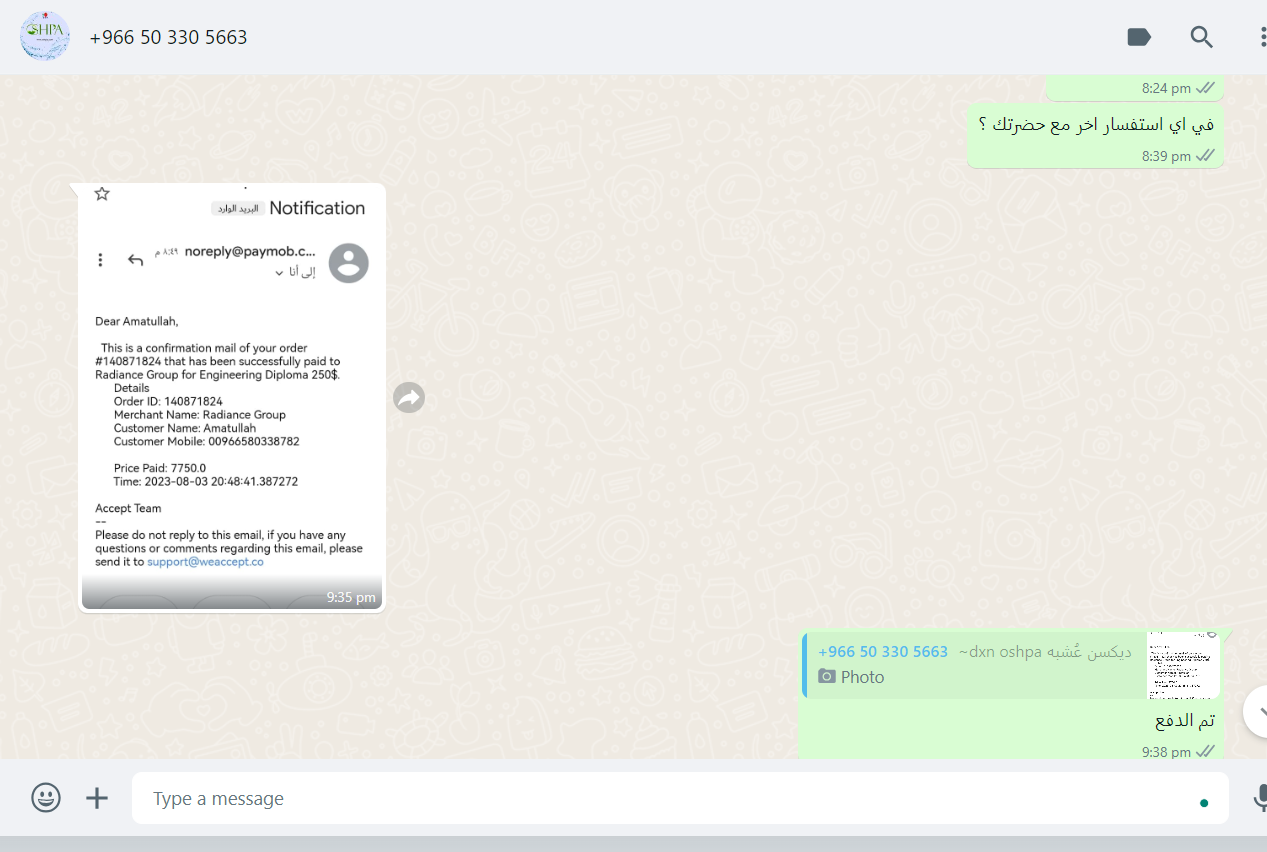Click the blue number in quoted reply

point(883,652)
